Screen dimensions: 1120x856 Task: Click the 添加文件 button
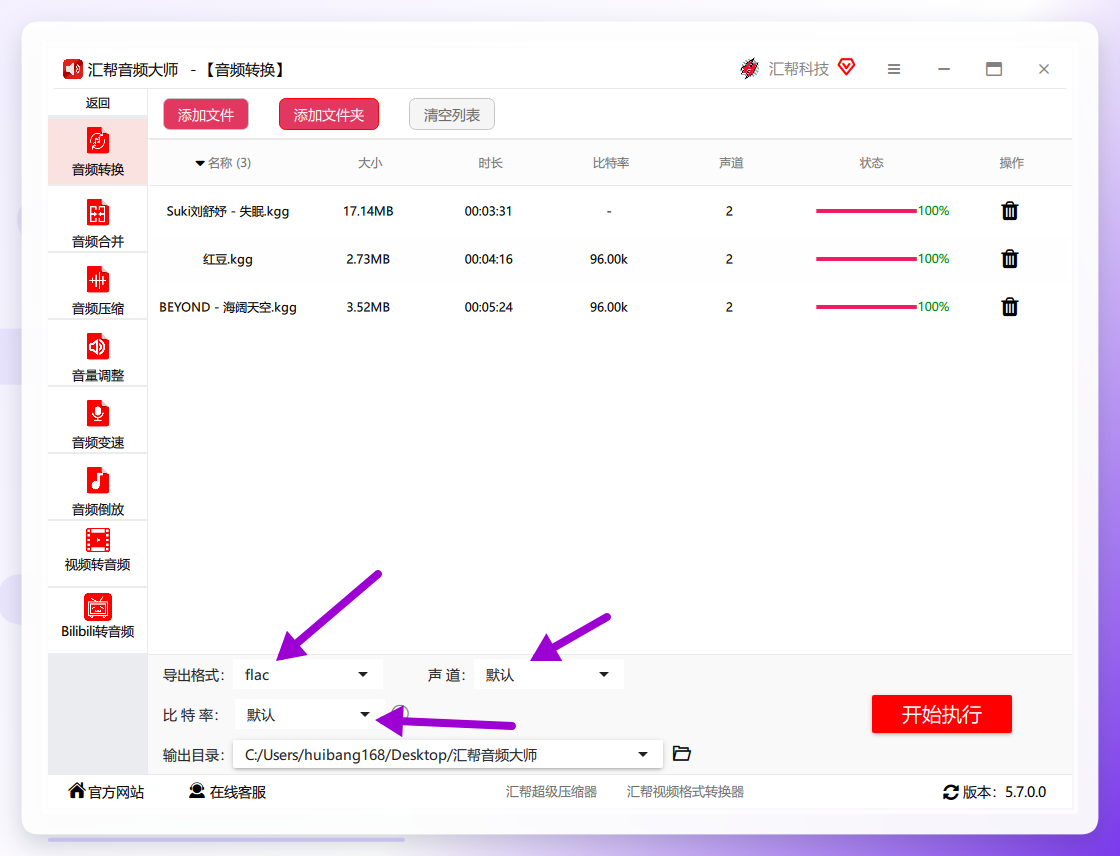[206, 114]
